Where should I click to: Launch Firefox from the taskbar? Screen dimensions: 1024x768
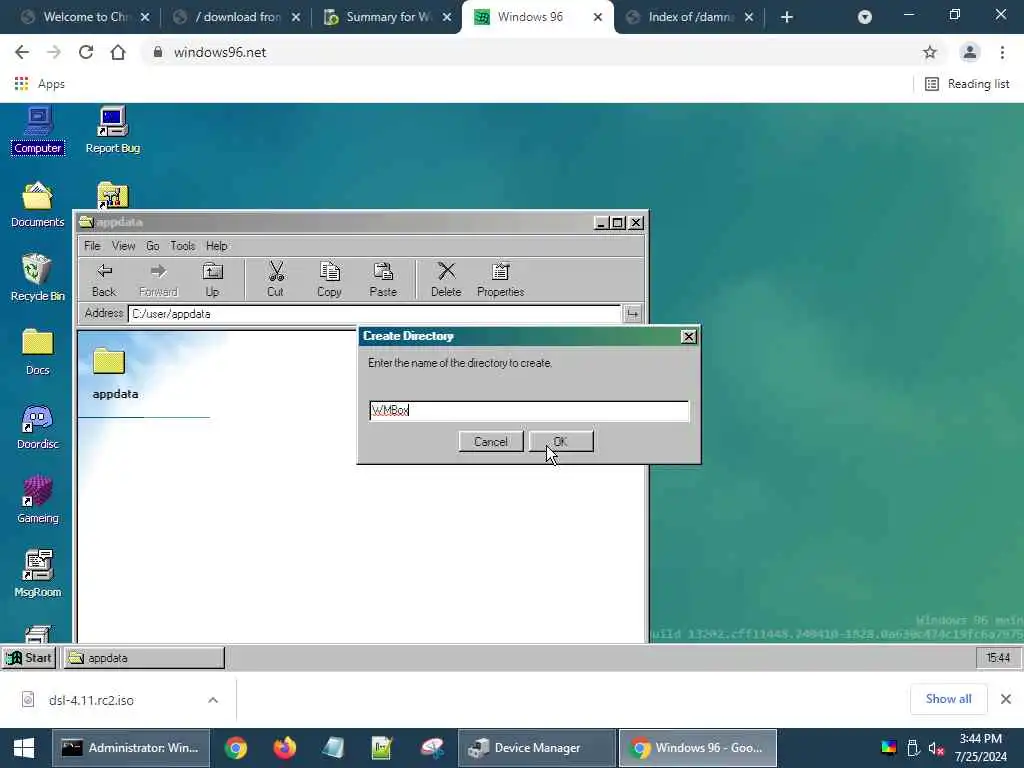point(285,748)
